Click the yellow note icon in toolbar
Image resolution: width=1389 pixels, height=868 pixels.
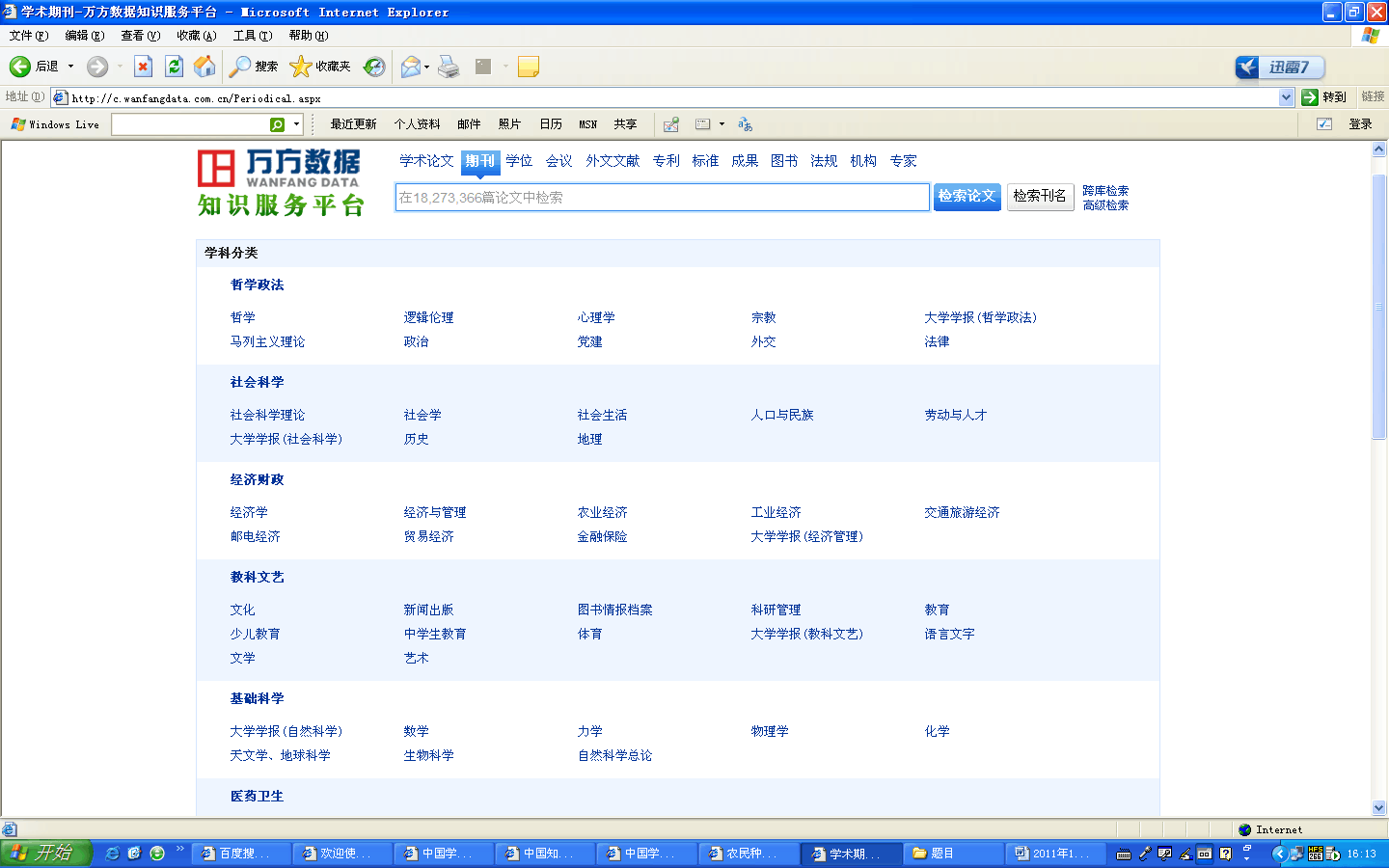528,67
